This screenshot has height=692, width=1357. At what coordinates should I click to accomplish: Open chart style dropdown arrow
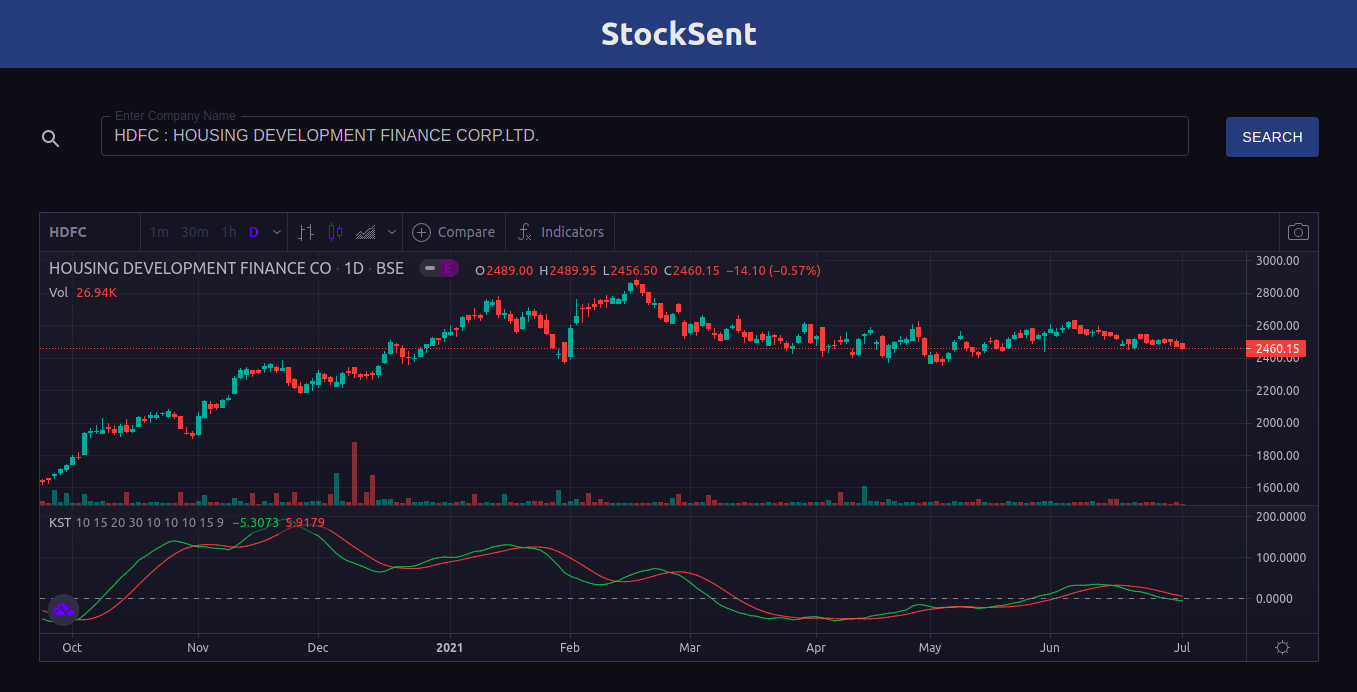point(392,232)
